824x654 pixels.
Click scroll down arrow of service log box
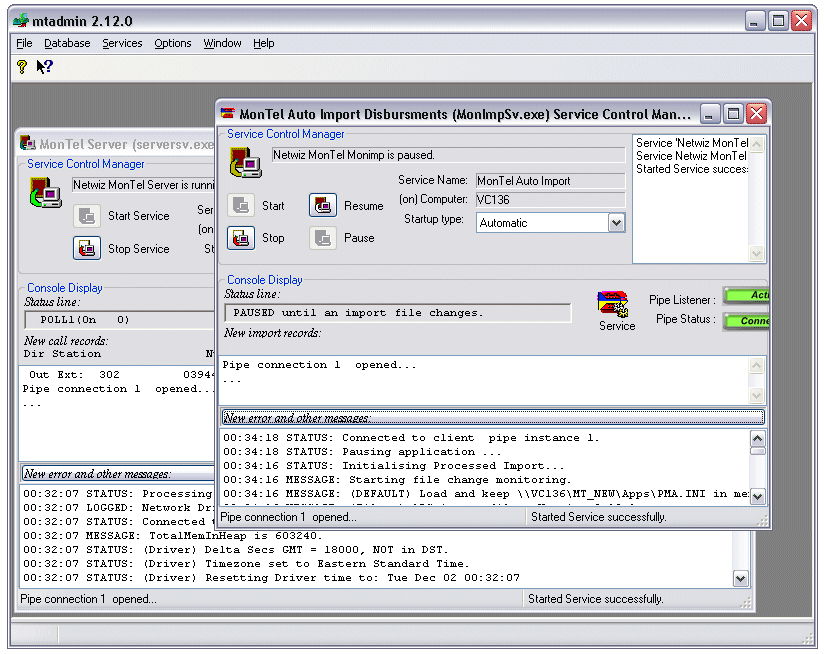[x=756, y=254]
